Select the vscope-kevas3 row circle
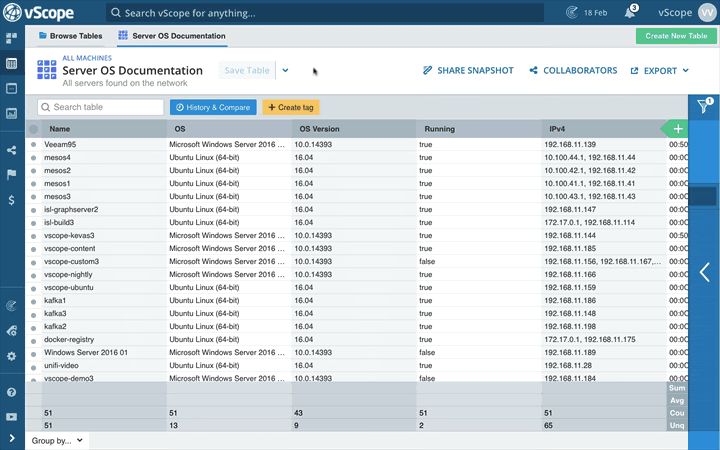 pyautogui.click(x=33, y=236)
